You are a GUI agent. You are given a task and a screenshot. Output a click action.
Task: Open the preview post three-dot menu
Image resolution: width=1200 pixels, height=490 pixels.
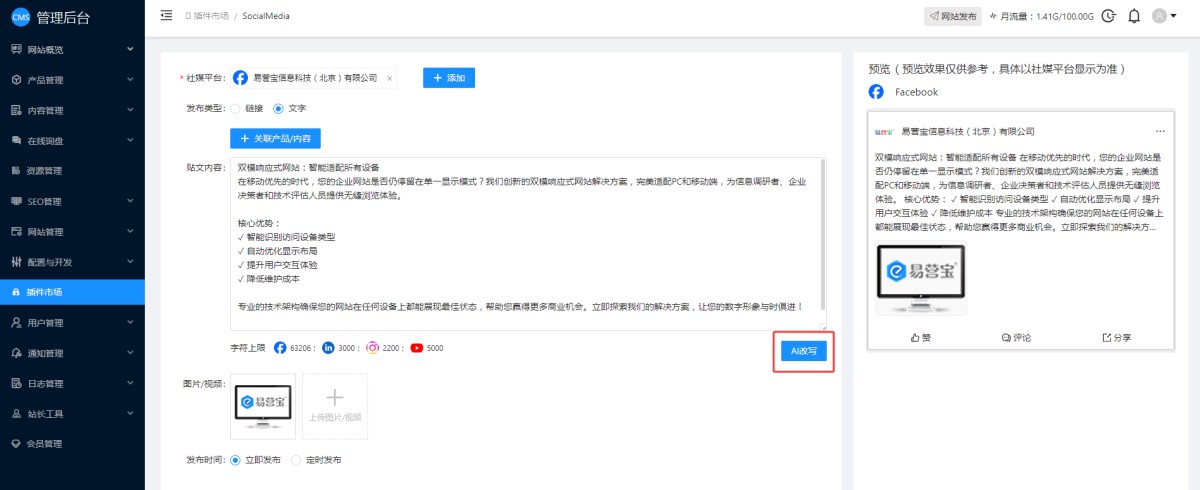coord(1160,131)
